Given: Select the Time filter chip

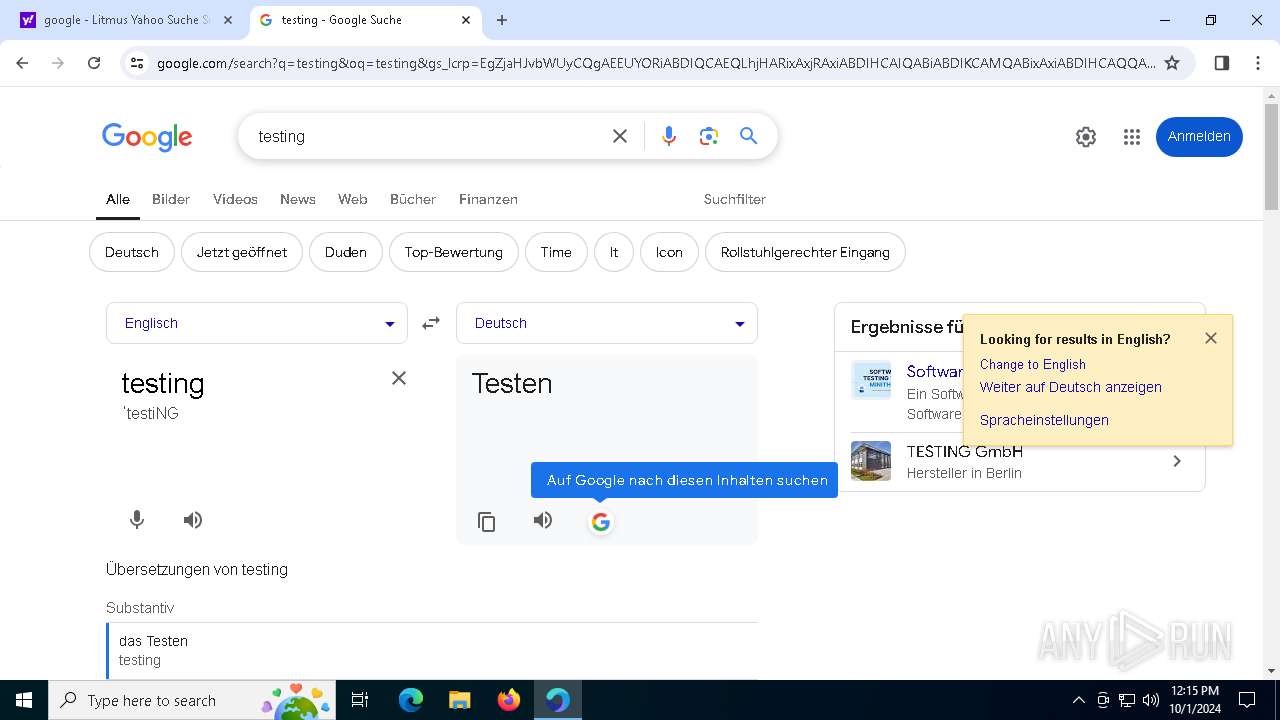Looking at the screenshot, I should coord(556,252).
